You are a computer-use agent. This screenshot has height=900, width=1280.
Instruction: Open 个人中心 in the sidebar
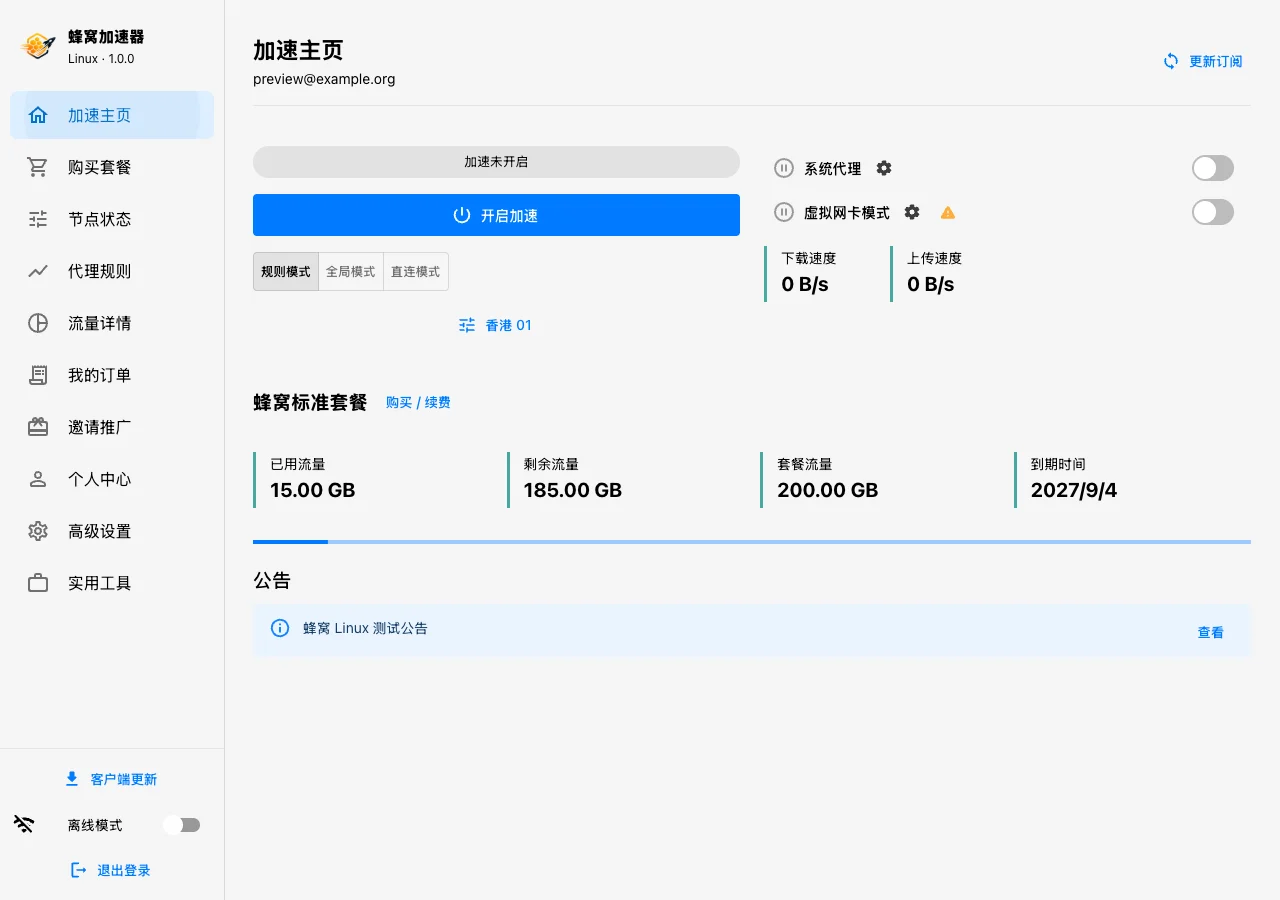[112, 479]
